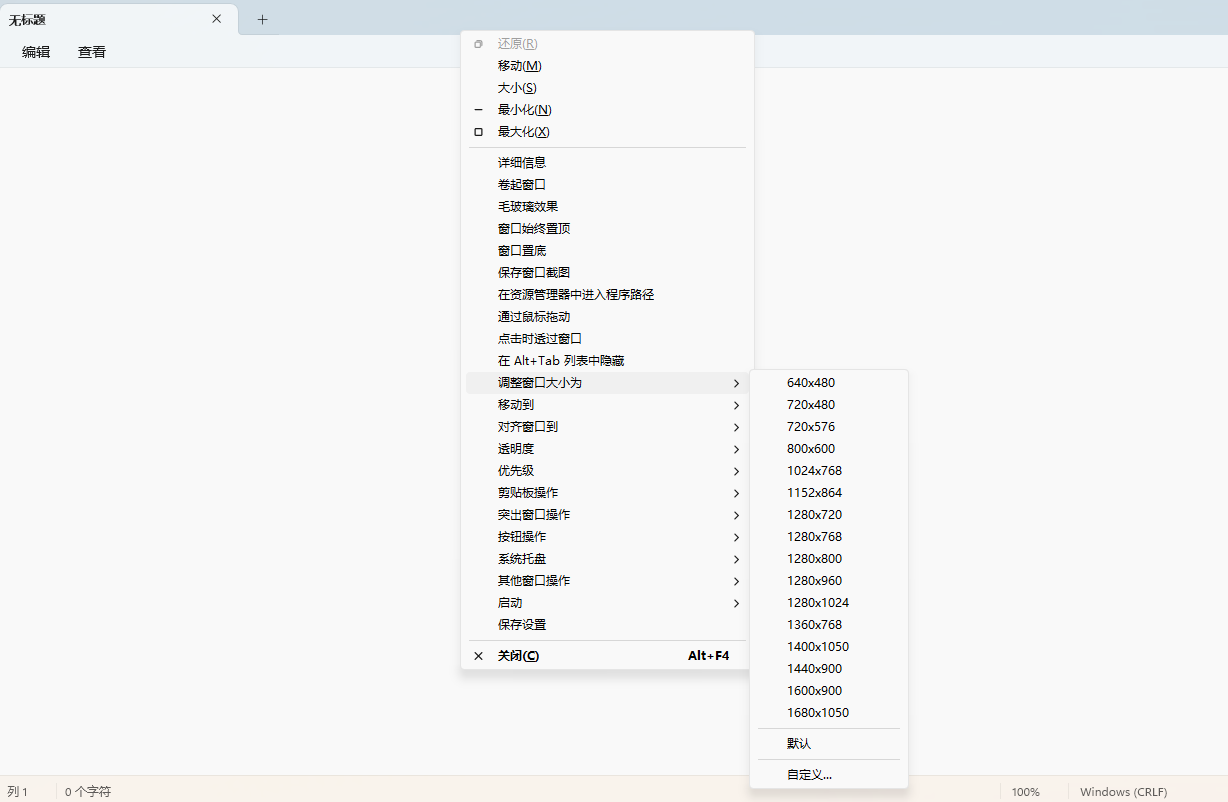Screen dimensions: 1228x802
Task: Toggle 通过鼠标拖动 option
Action: (x=607, y=316)
